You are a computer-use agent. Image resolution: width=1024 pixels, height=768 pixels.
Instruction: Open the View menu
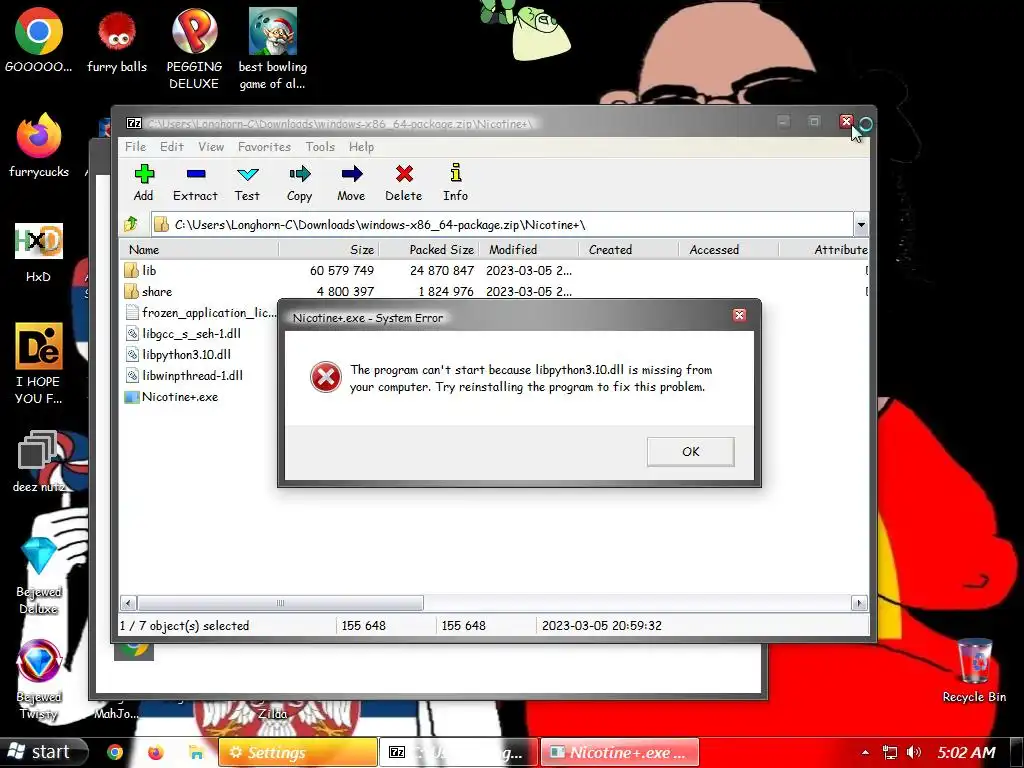pyautogui.click(x=211, y=147)
